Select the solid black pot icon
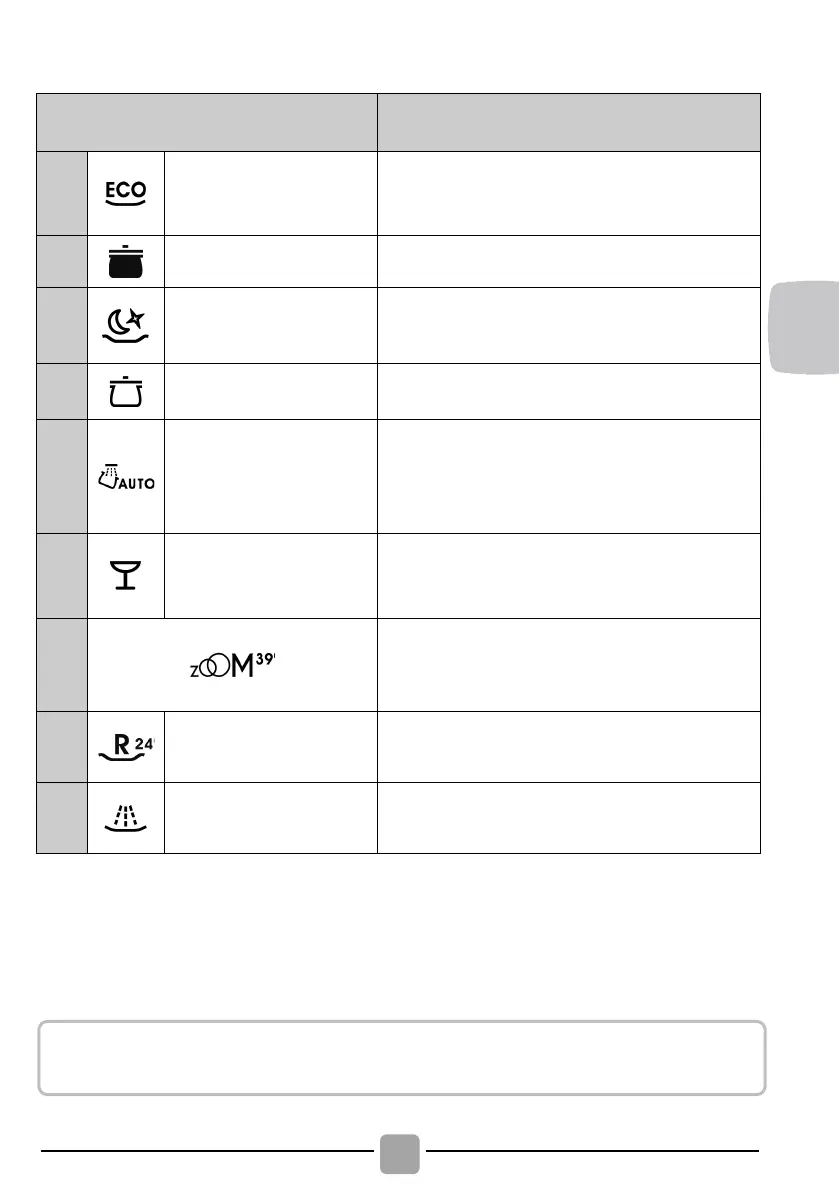This screenshot has width=839, height=1191. 126,263
